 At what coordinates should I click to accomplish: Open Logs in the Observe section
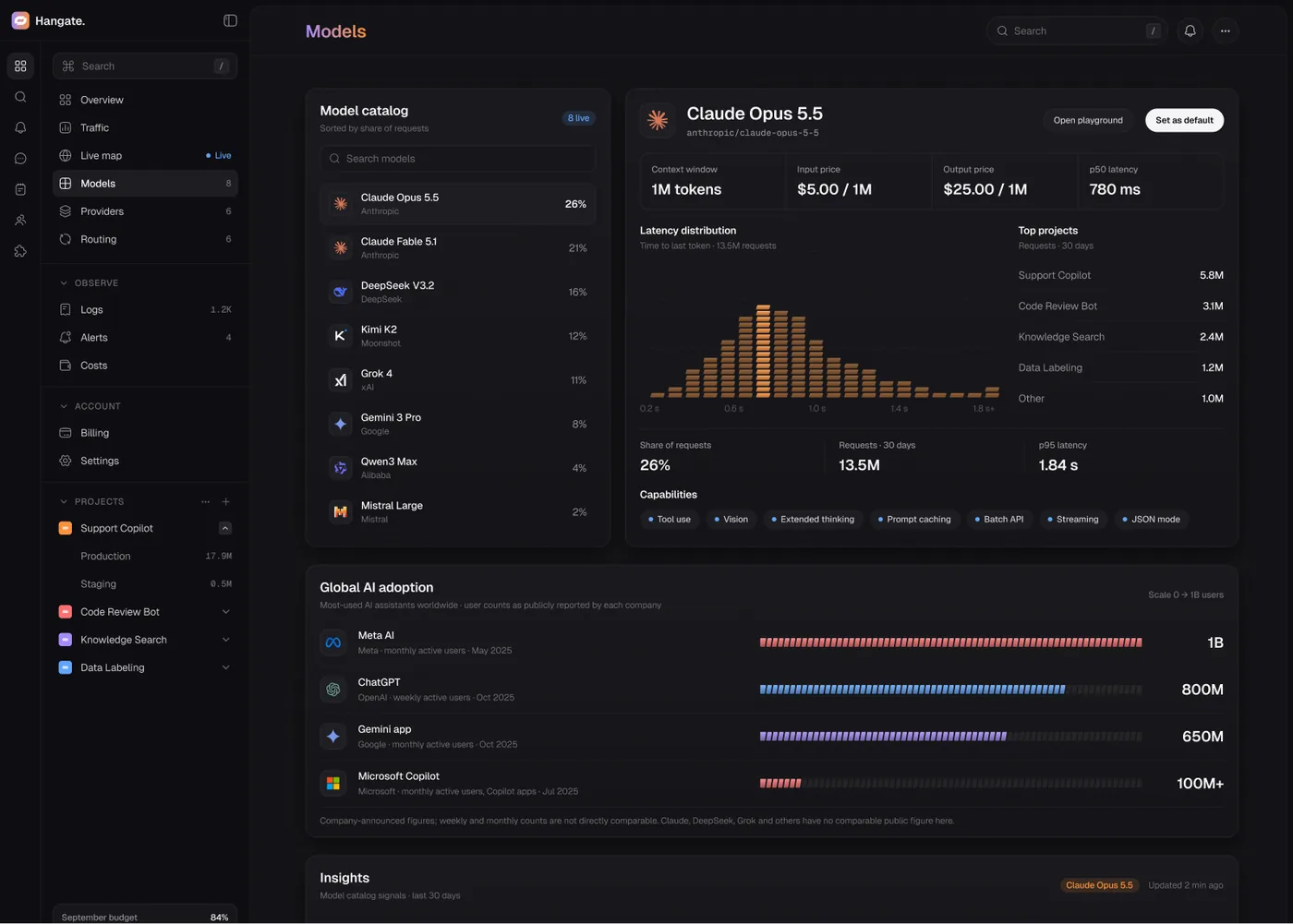[145, 310]
